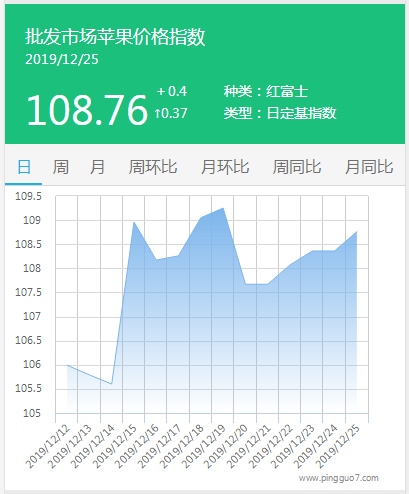The height and width of the screenshot is (494, 409).
Task: Open the 周同比 tab
Action: pyautogui.click(x=297, y=167)
